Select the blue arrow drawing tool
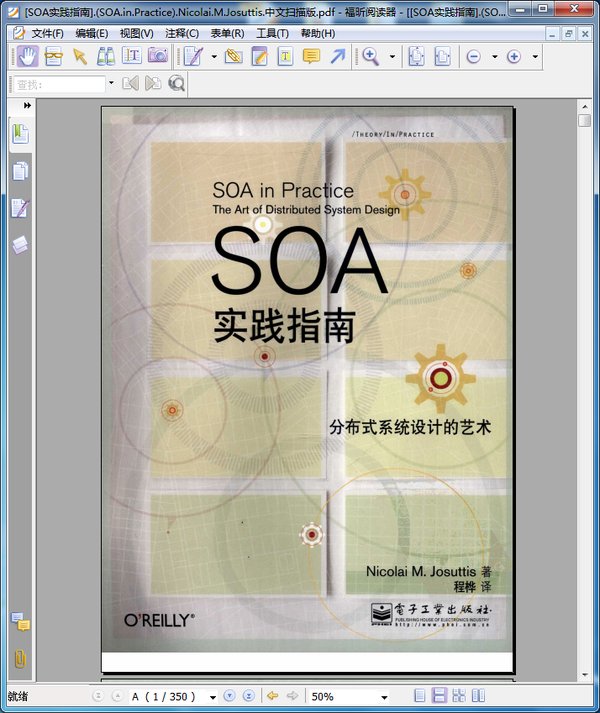This screenshot has height=713, width=600. 338,57
